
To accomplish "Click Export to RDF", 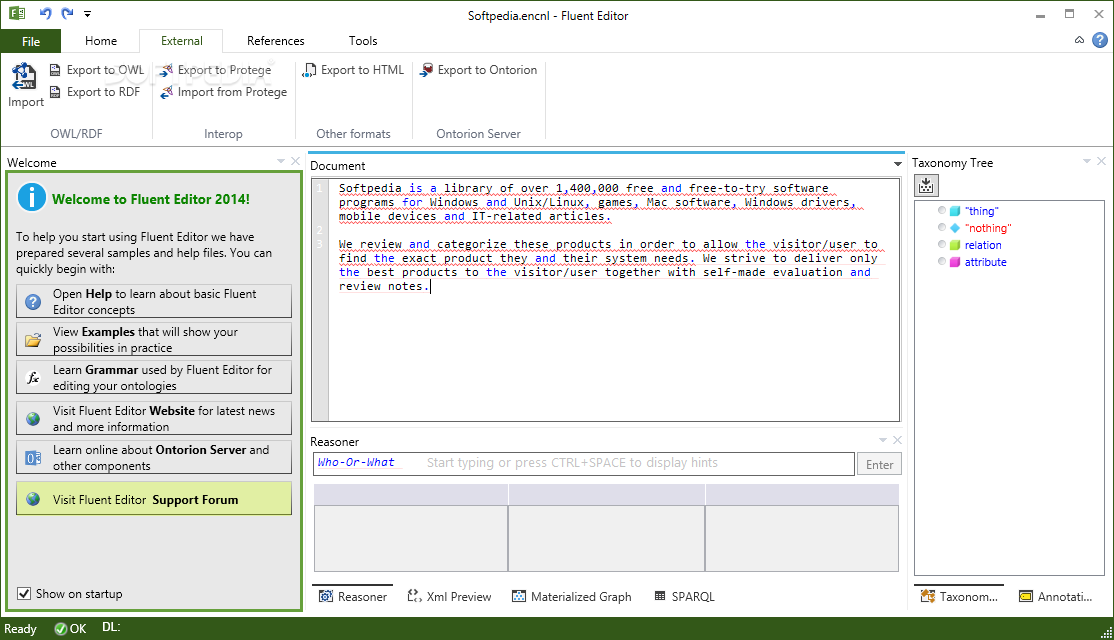I will (x=94, y=92).
